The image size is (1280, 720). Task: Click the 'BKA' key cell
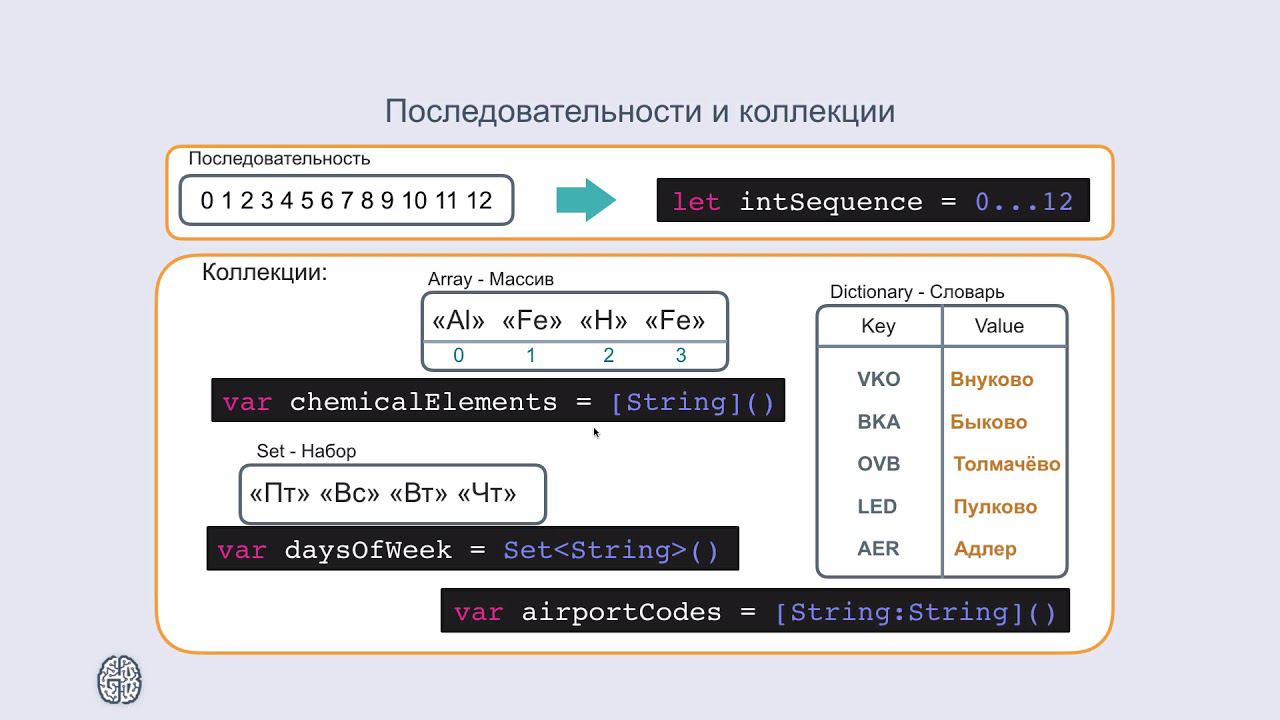coord(879,422)
